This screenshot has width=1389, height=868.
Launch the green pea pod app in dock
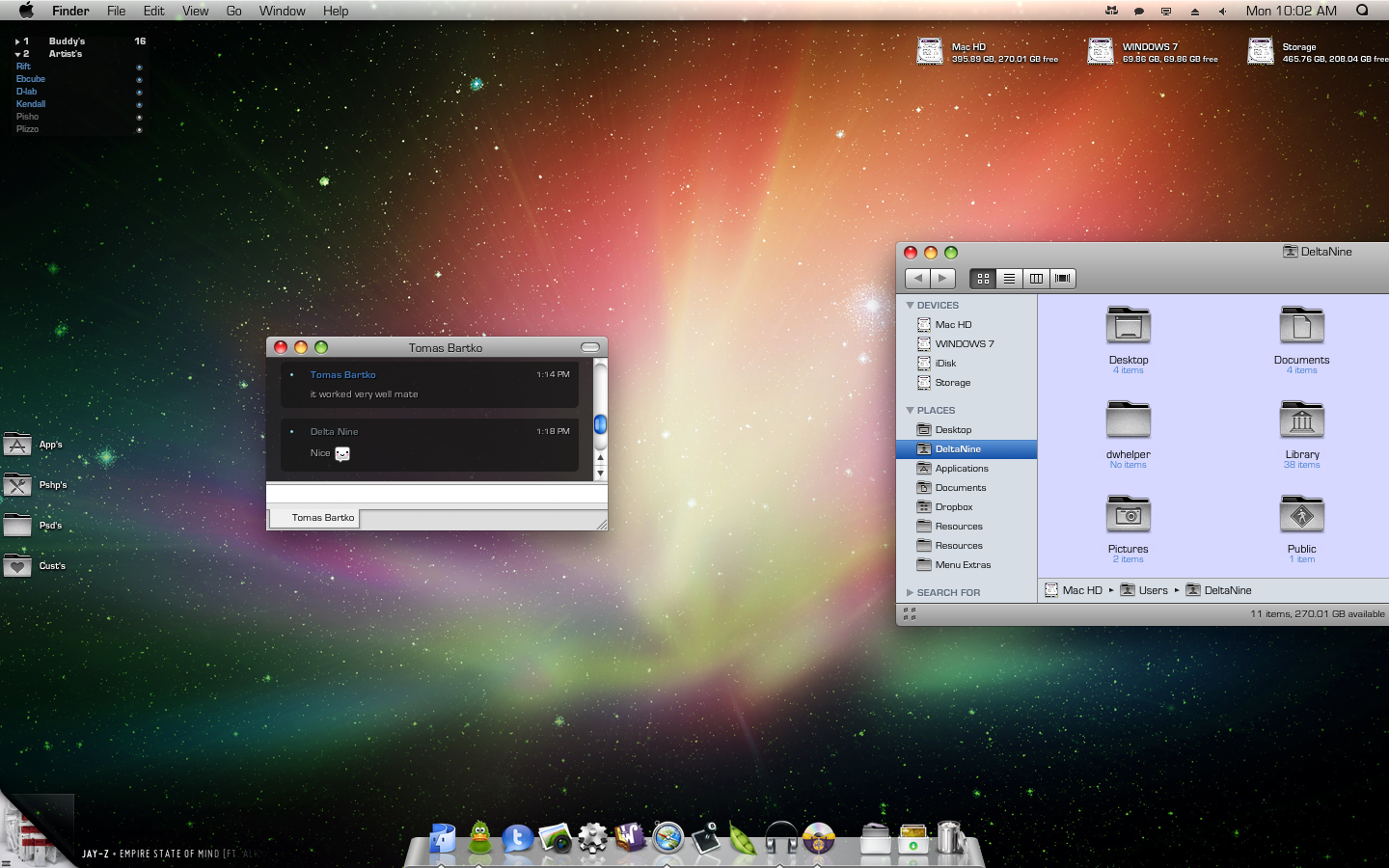tap(743, 837)
